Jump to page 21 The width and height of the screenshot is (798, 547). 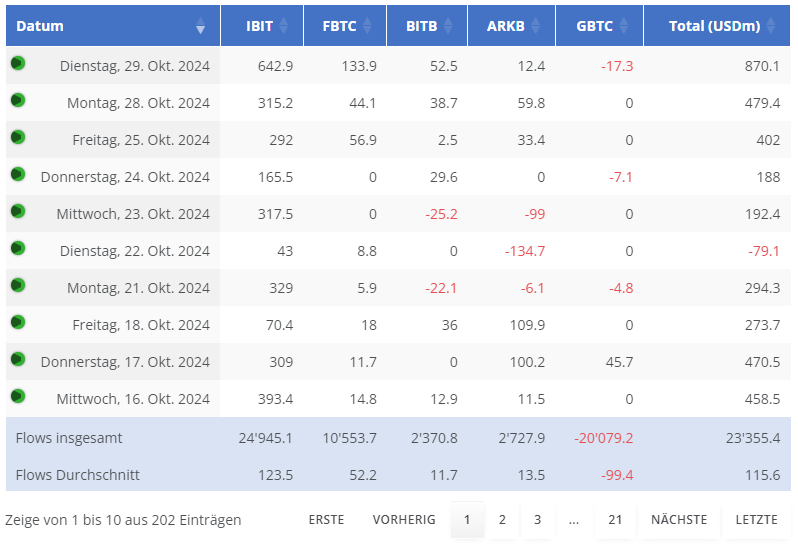pyautogui.click(x=615, y=520)
